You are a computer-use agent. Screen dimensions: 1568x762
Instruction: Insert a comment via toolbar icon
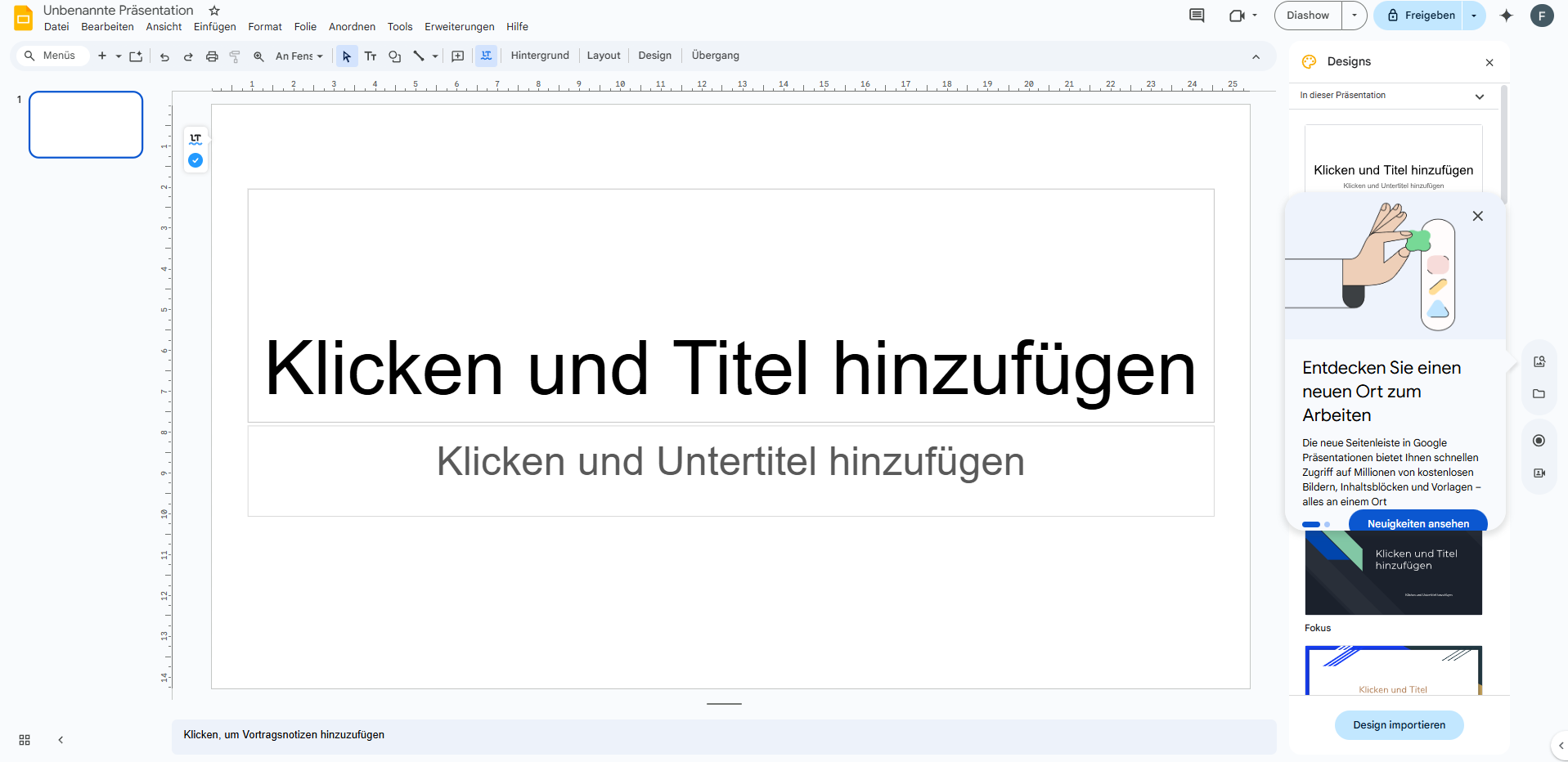(458, 56)
